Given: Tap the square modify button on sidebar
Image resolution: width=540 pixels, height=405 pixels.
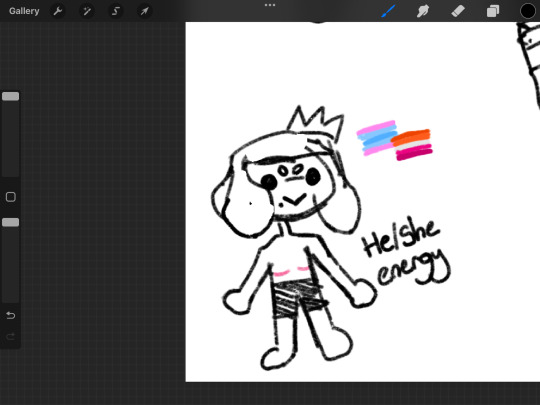Looking at the screenshot, I should [x=11, y=197].
